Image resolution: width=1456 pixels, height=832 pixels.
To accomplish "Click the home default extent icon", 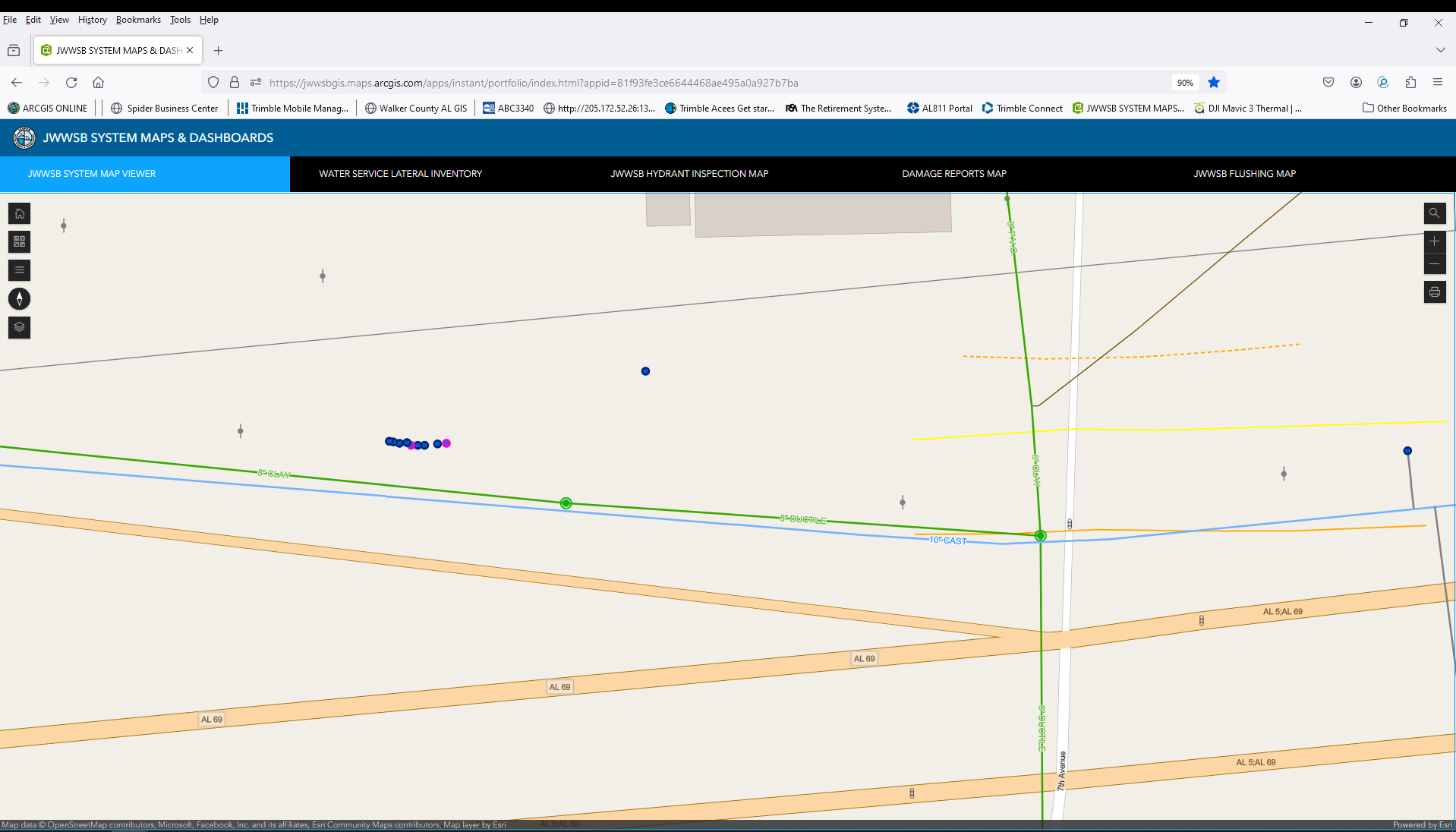I will click(19, 213).
